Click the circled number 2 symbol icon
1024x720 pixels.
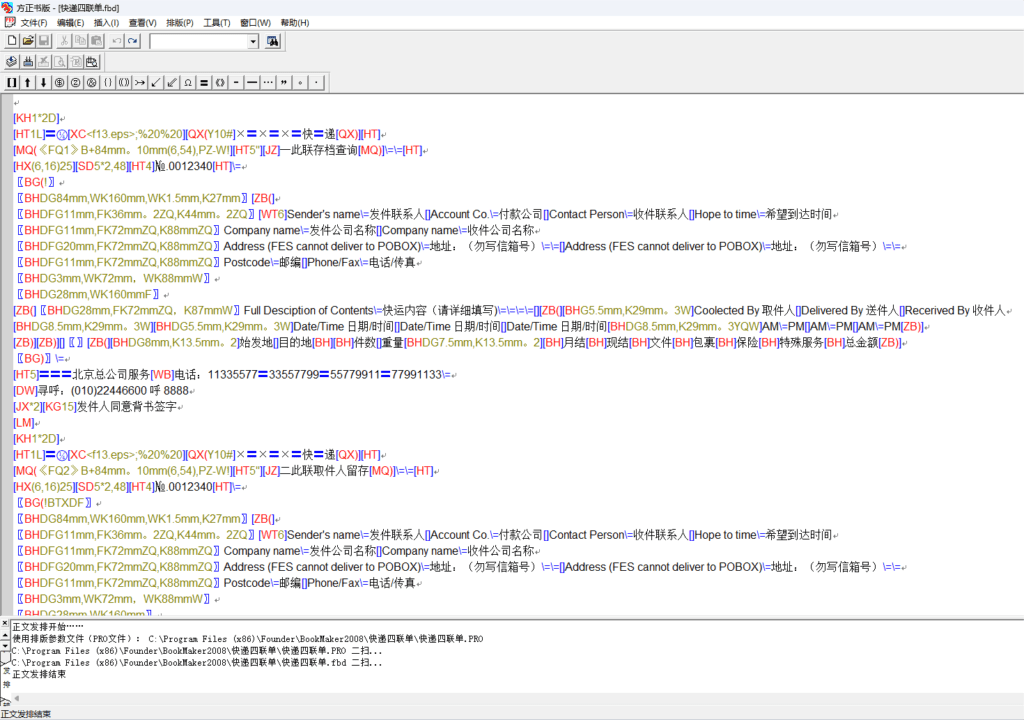click(76, 82)
